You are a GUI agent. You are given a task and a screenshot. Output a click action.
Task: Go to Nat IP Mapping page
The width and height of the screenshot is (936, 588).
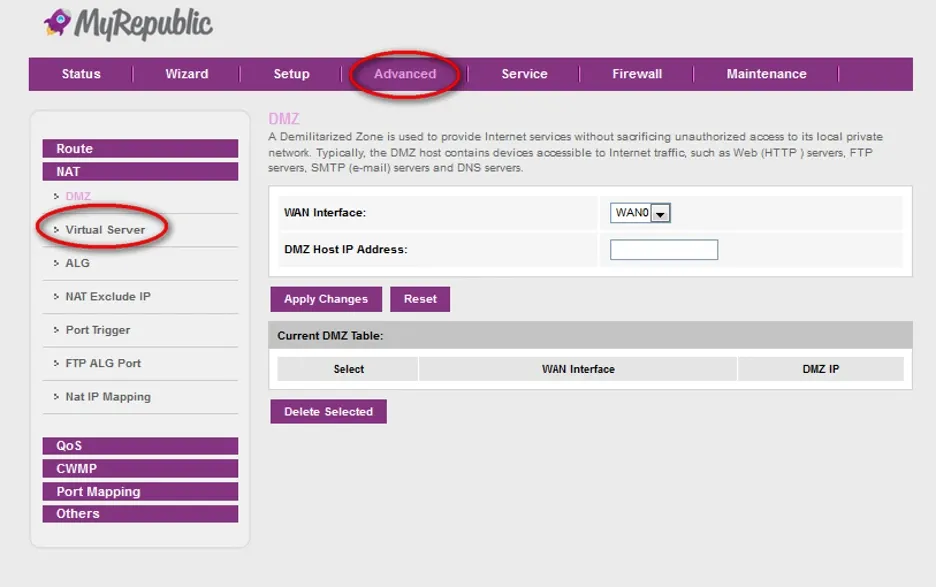pos(107,397)
